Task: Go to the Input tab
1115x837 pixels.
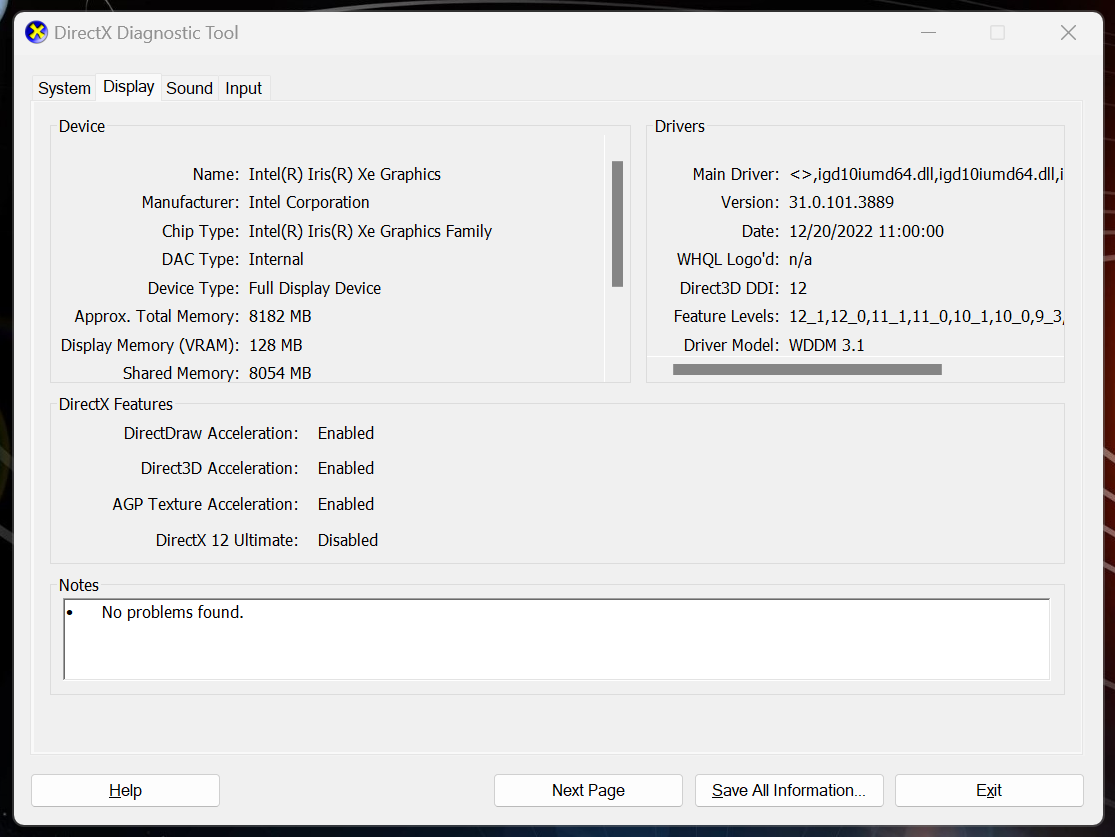Action: coord(243,88)
